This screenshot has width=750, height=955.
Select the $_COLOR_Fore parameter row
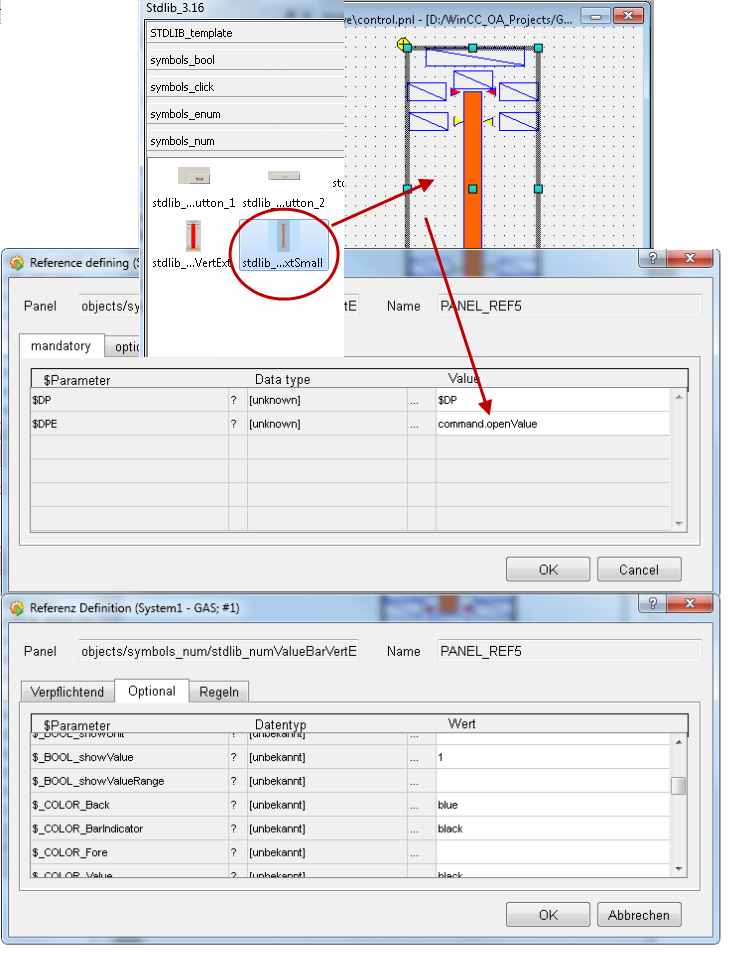point(130,852)
